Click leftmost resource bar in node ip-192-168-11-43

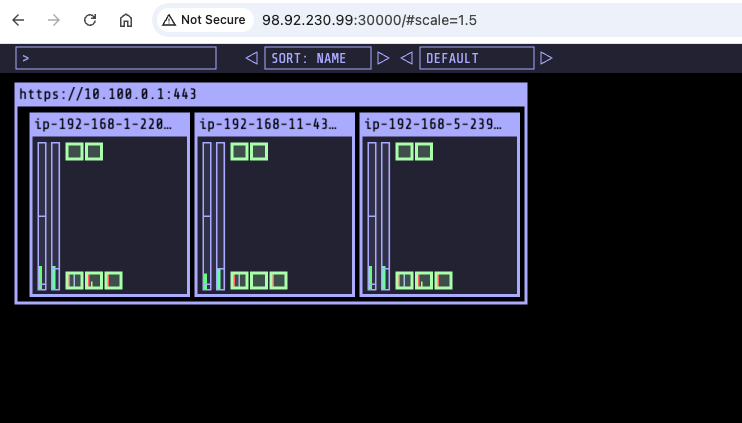207,215
